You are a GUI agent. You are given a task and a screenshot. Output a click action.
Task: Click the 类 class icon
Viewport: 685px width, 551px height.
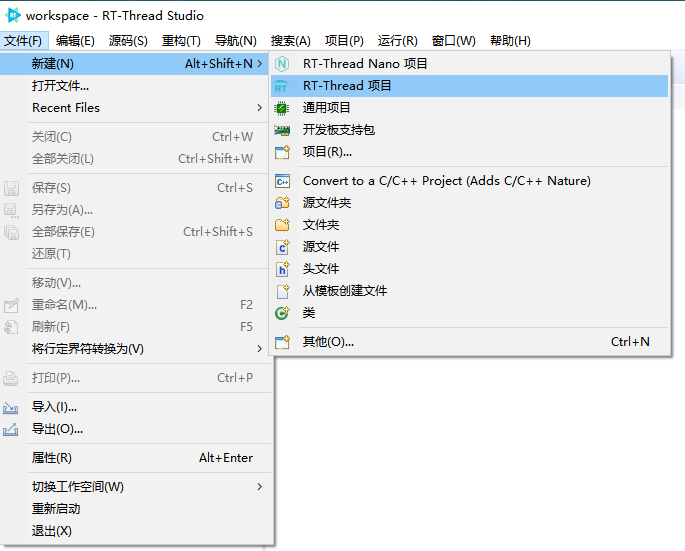[282, 313]
